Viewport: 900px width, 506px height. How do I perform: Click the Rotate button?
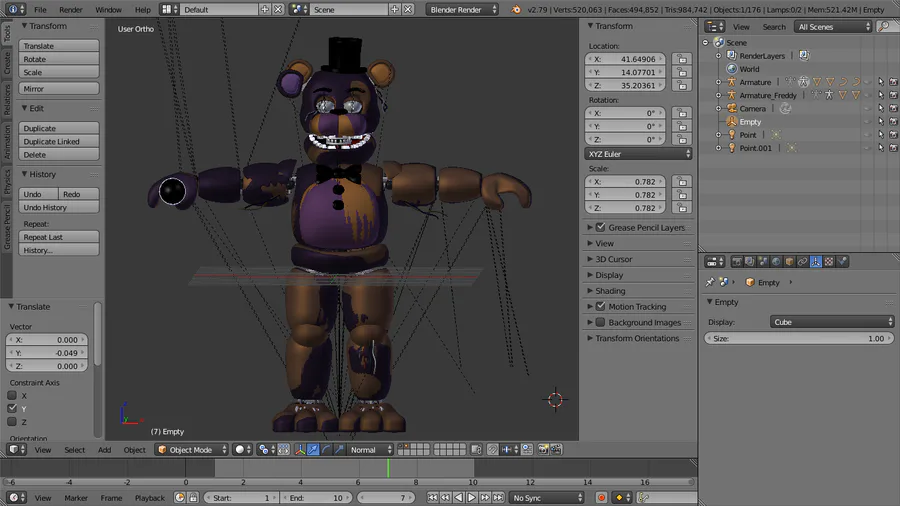click(59, 59)
